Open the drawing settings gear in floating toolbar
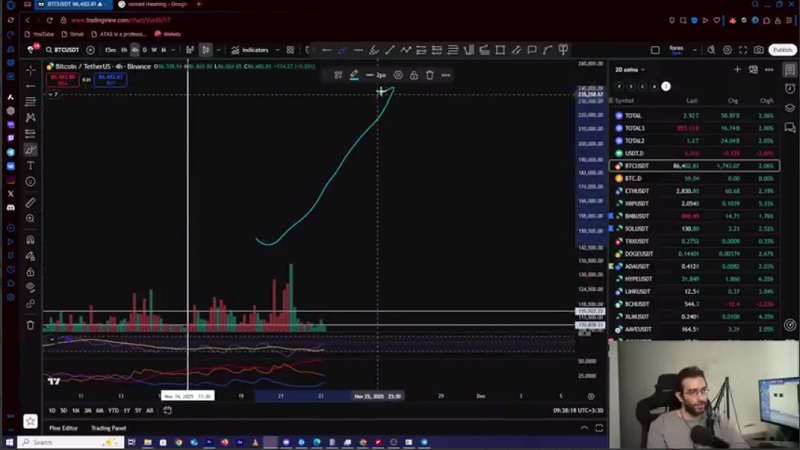This screenshot has height=450, width=800. [398, 75]
